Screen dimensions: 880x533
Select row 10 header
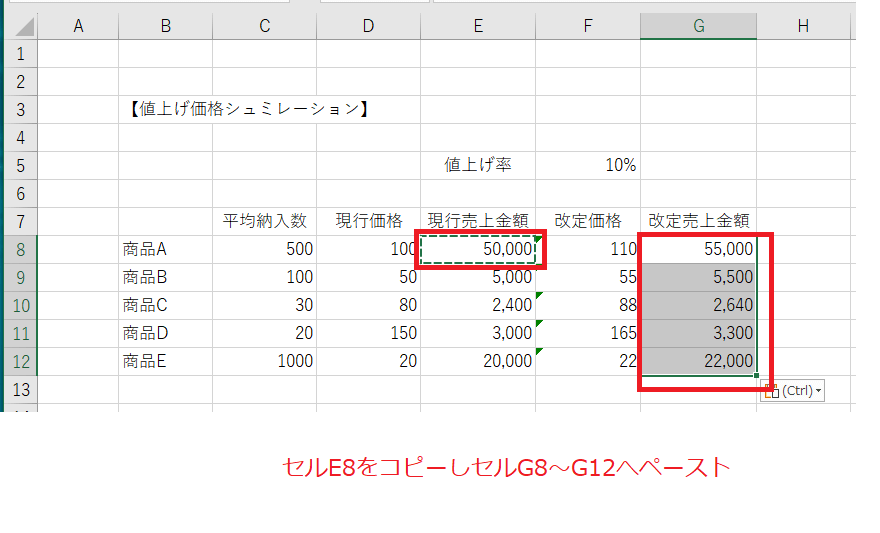[x=21, y=305]
